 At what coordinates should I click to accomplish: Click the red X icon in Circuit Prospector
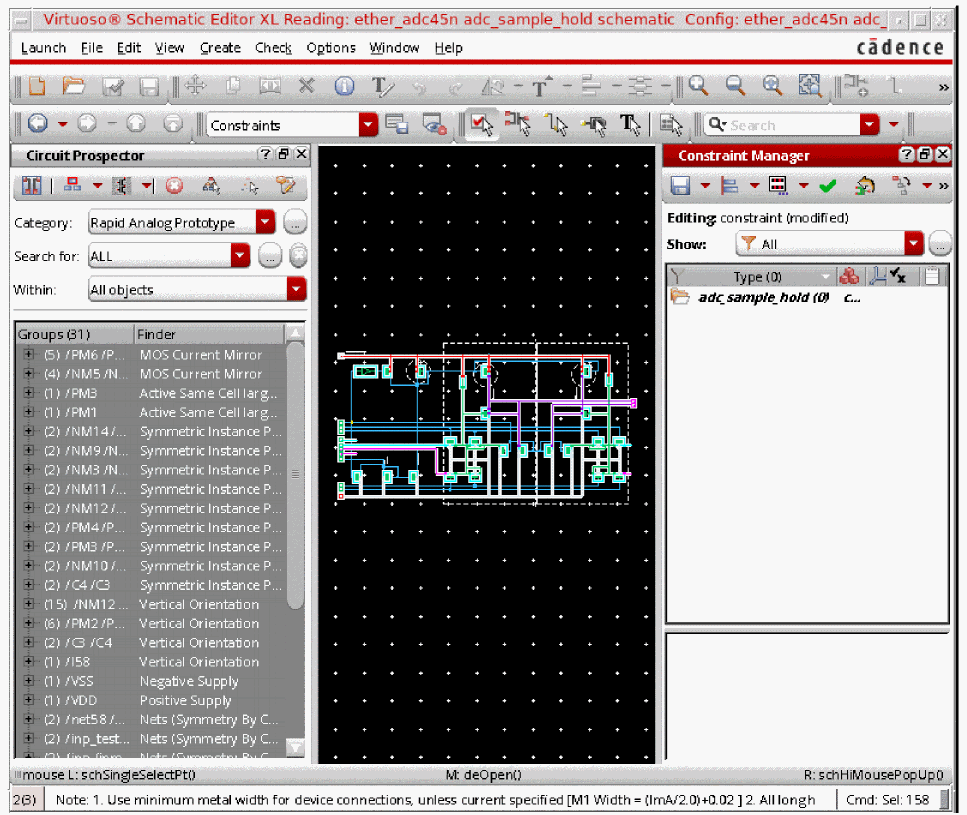pos(175,185)
